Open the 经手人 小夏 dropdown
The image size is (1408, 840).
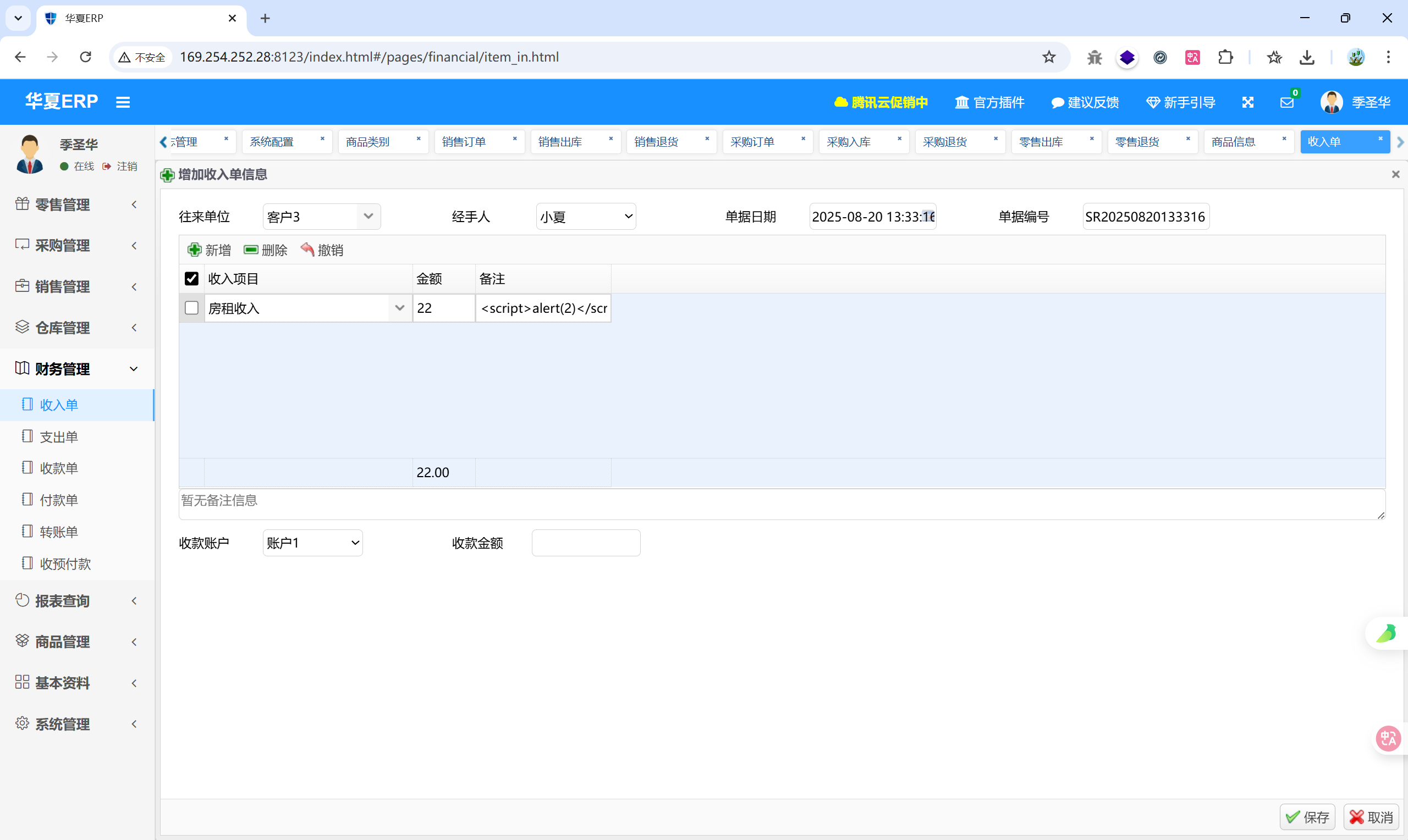[586, 216]
